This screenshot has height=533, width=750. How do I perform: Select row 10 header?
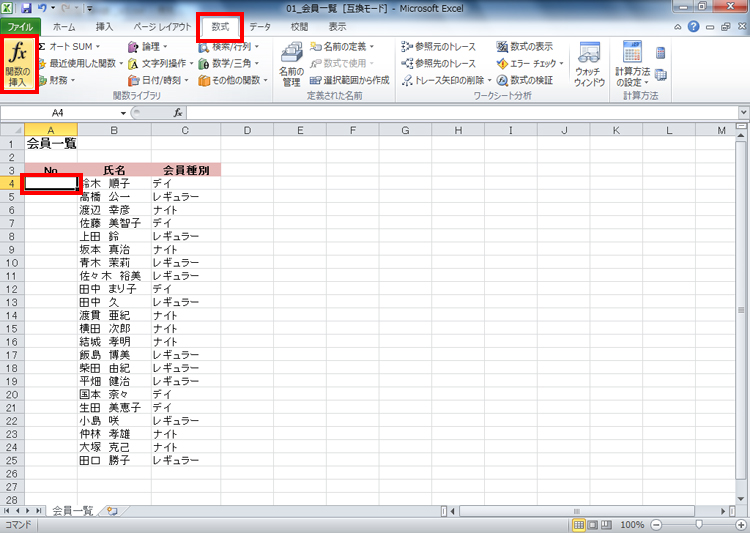tap(12, 263)
